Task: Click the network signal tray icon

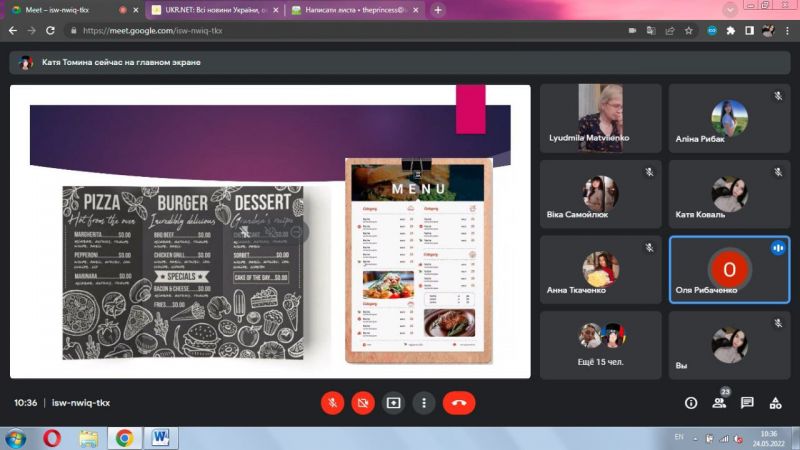Action: pyautogui.click(x=724, y=438)
